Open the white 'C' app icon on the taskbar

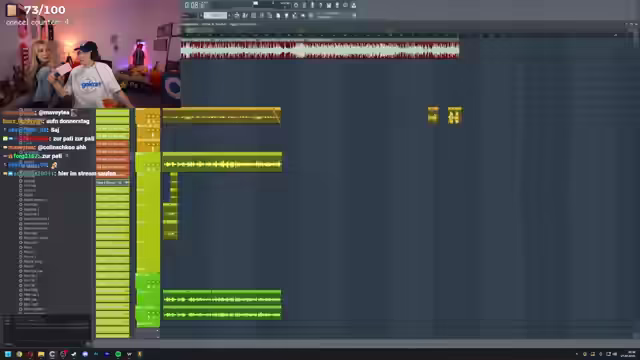click(52, 354)
